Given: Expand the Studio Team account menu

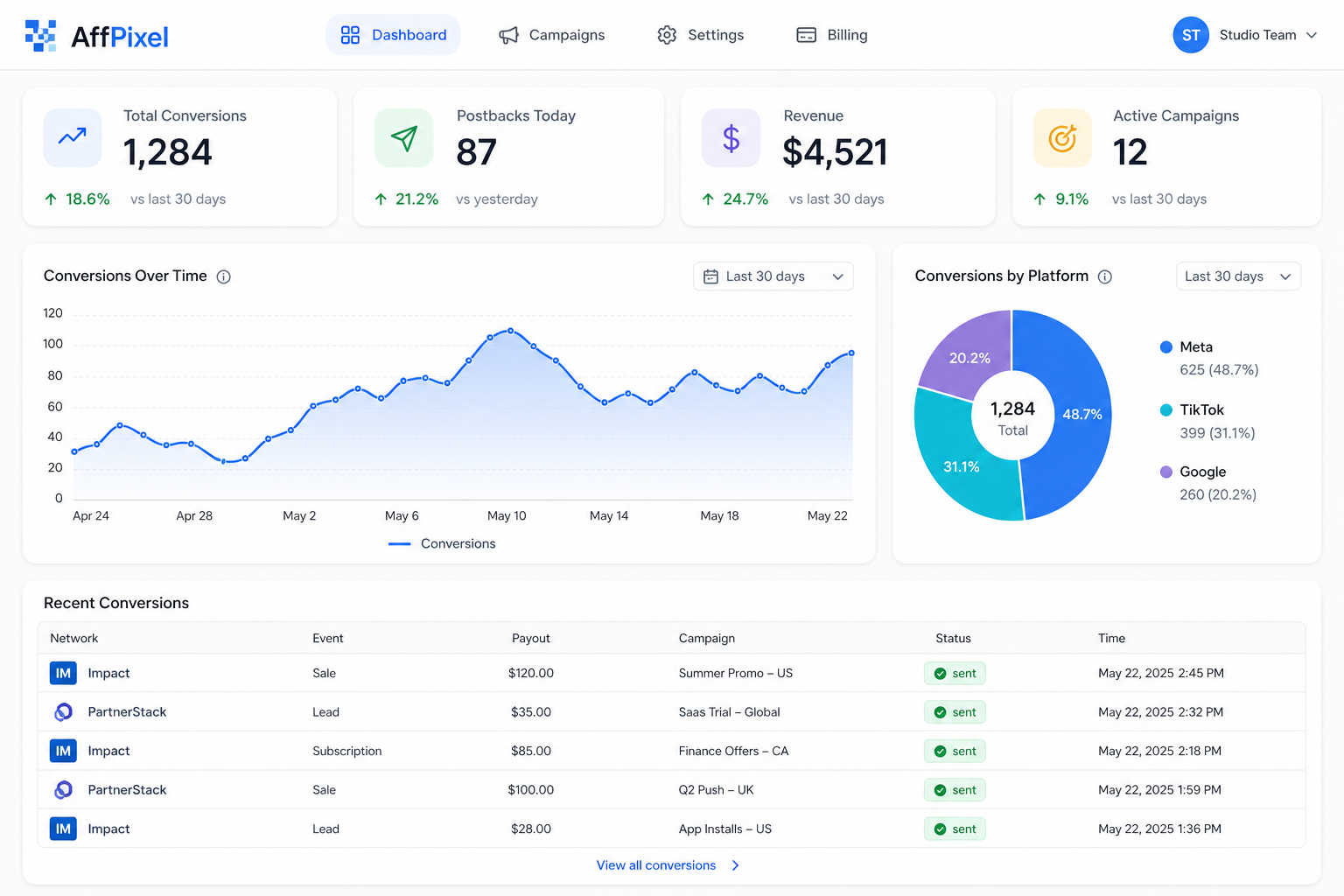Looking at the screenshot, I should click(1245, 35).
